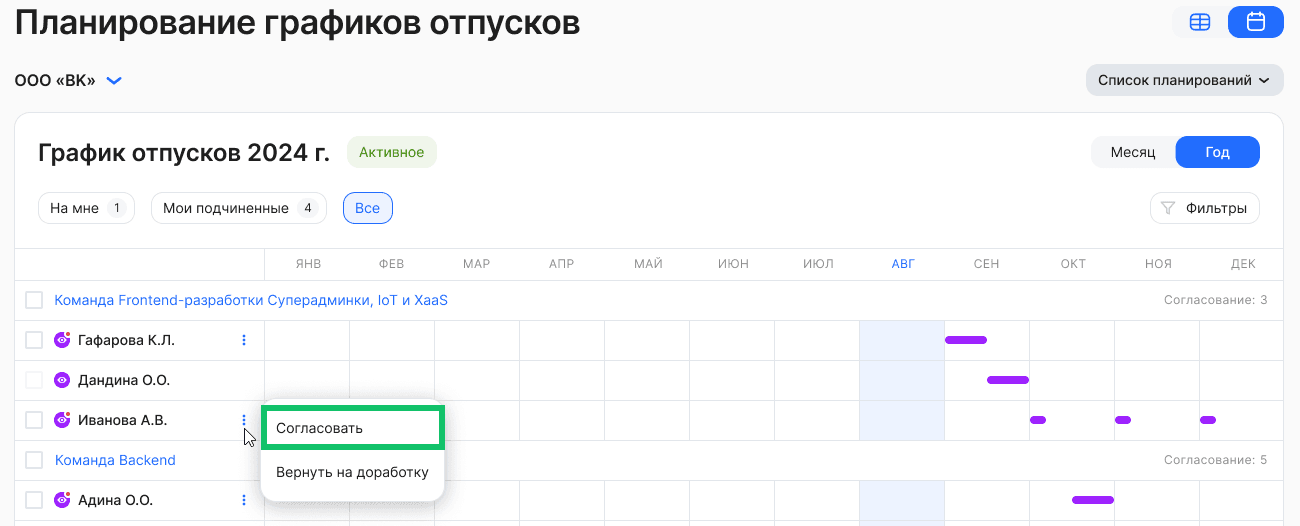The image size is (1300, 526).
Task: Open three-dot menu for Иванова А.В.
Action: pyautogui.click(x=244, y=420)
